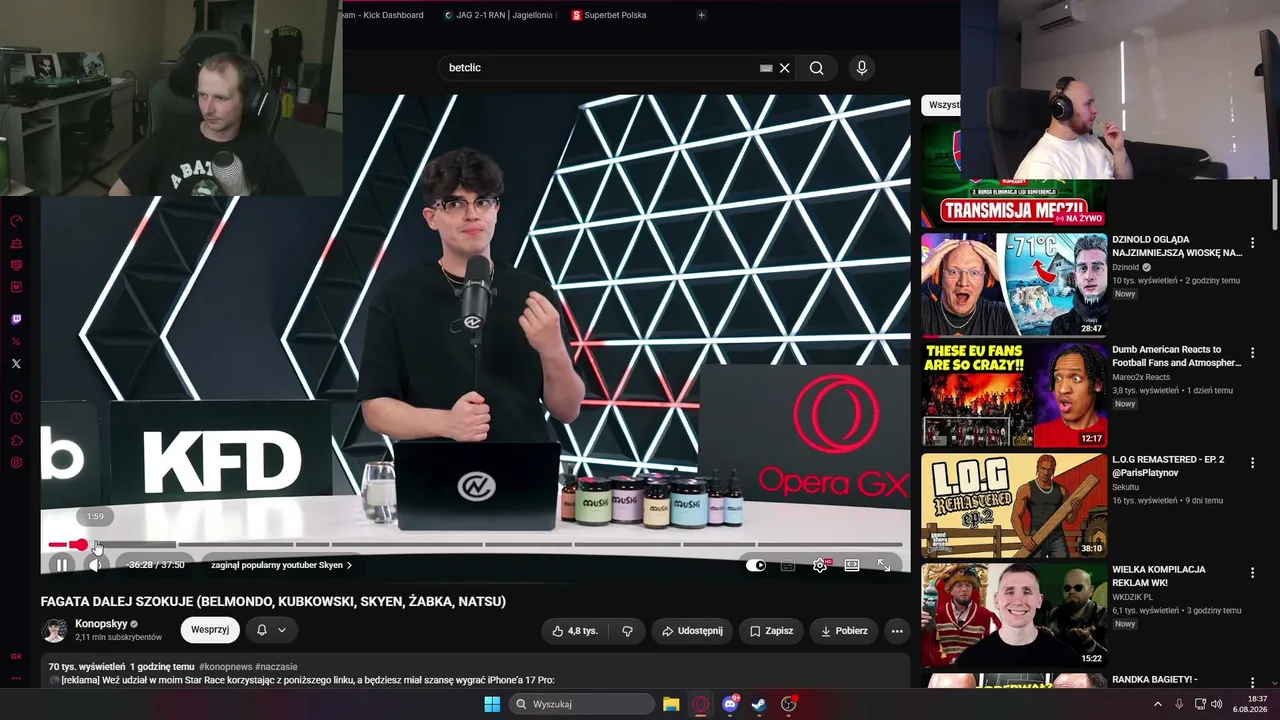Click the Pobierz download button
Viewport: 1280px width, 720px height.
tap(844, 631)
